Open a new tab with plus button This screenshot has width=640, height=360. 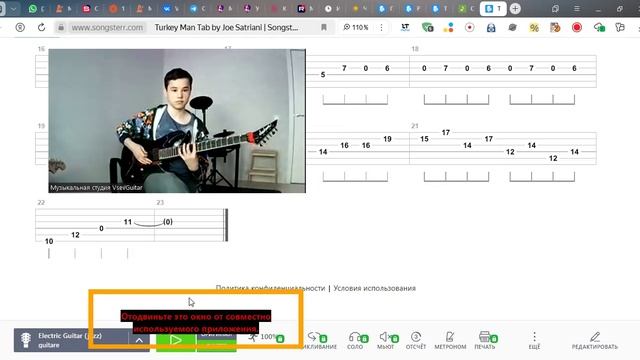click(515, 8)
